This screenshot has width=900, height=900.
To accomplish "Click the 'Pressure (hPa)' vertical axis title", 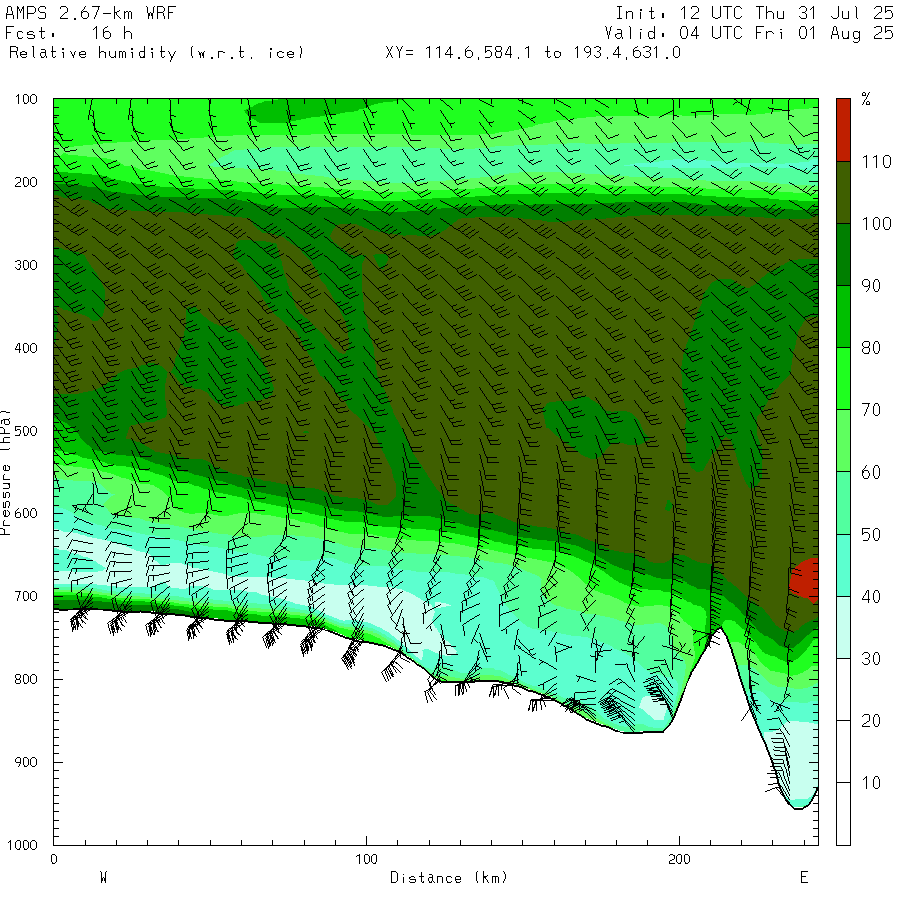I will 5,472.
